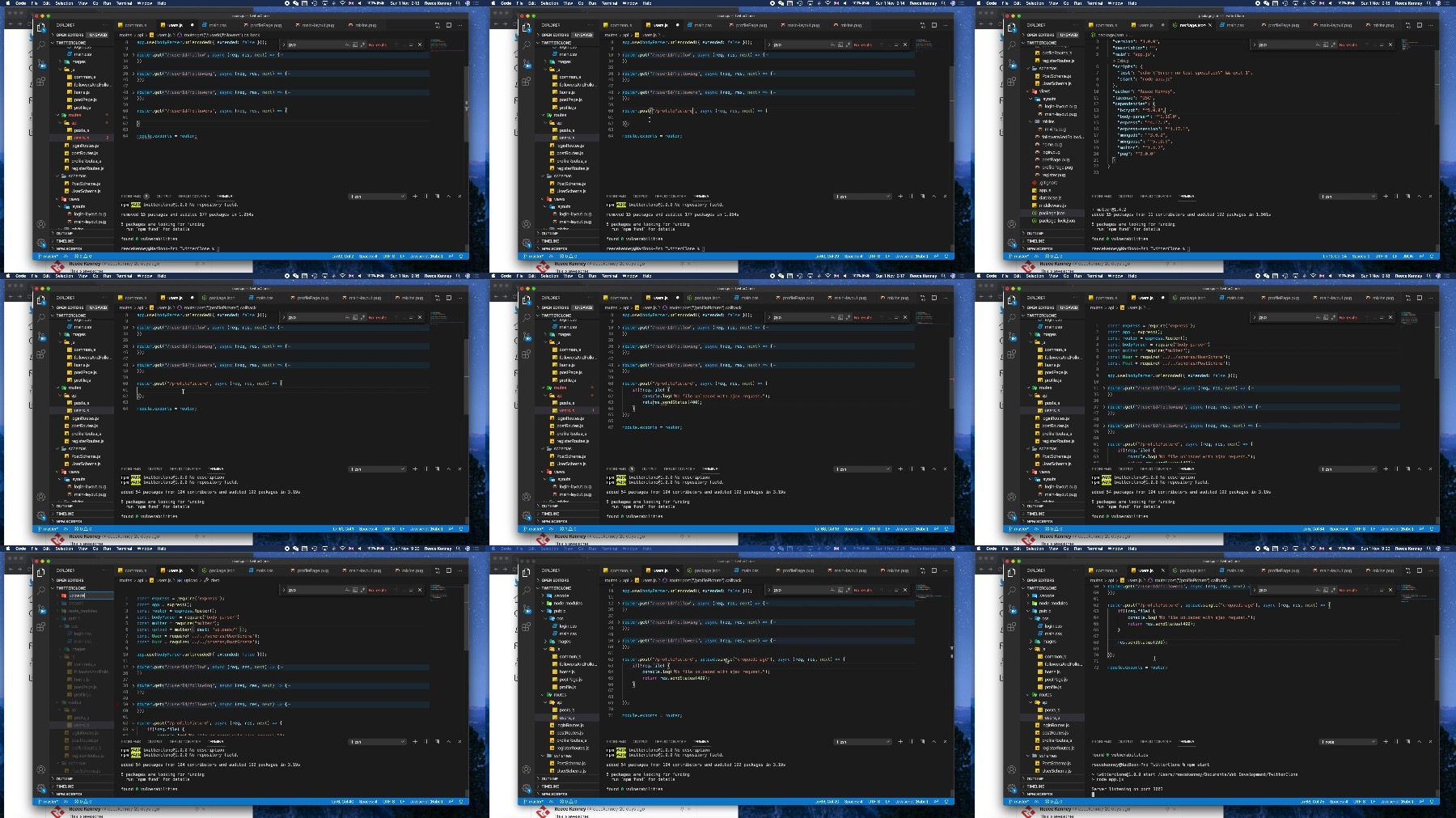Click UTF-8 encoding in package.json frame status bar

[x=1382, y=256]
